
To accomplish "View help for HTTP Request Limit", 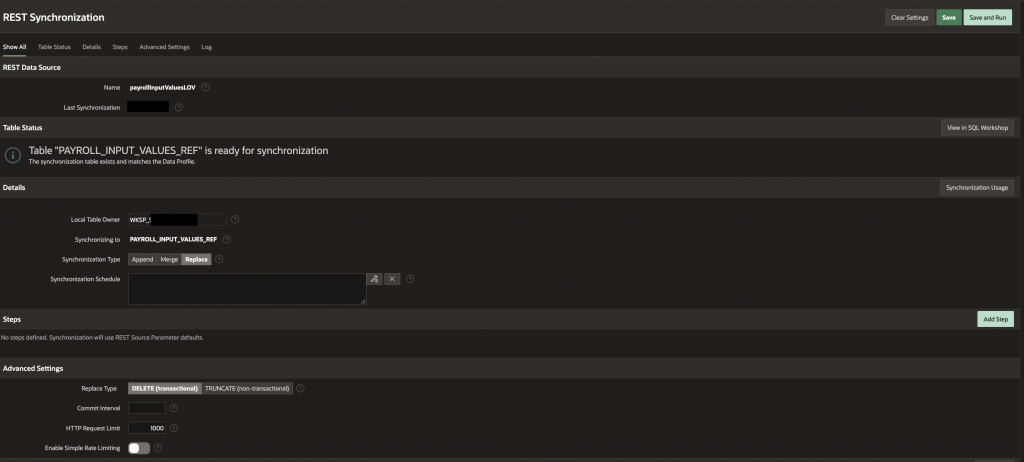I will (x=174, y=428).
